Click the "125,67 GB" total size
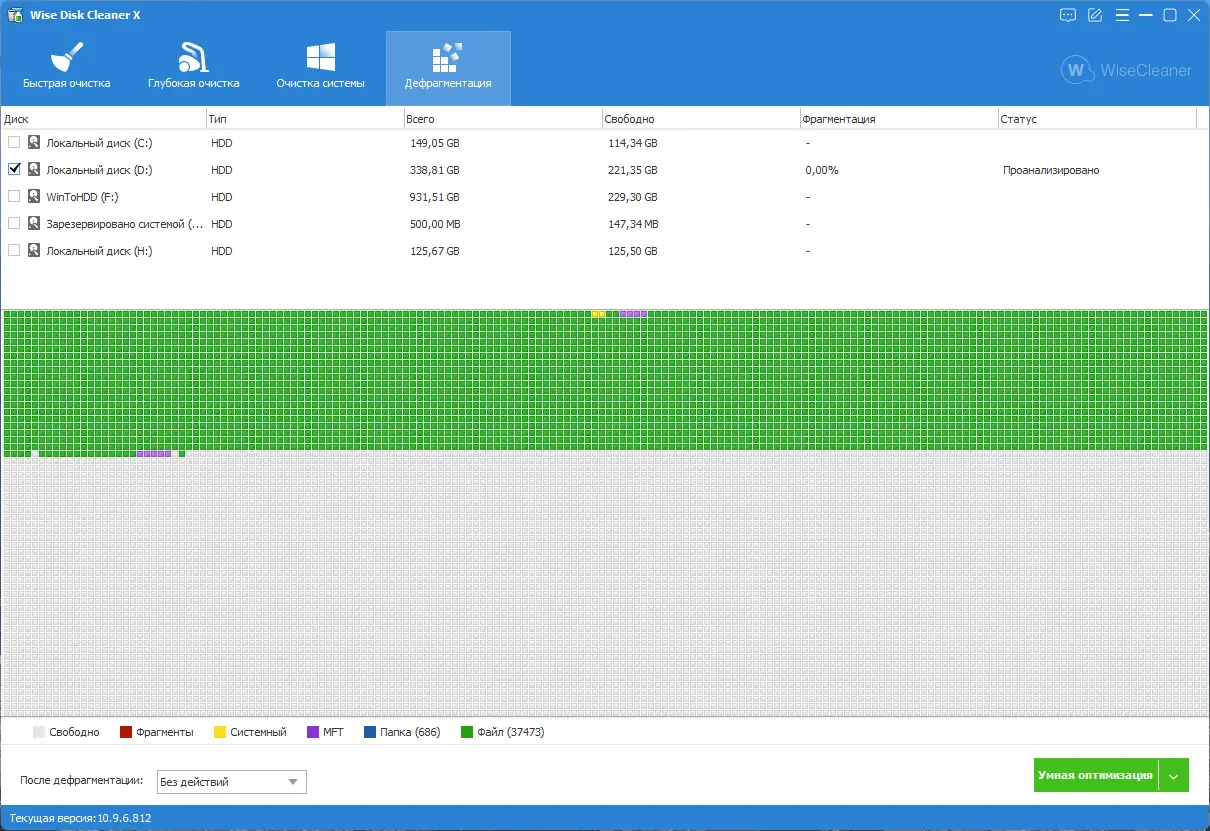This screenshot has height=831, width=1210. coord(435,251)
